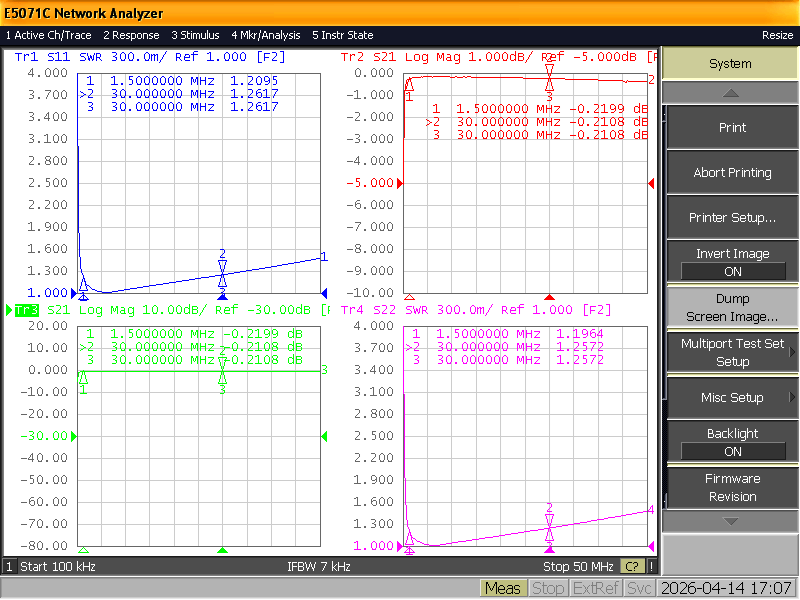The width and height of the screenshot is (800, 600).
Task: Click the Svc status indicator
Action: 639,589
